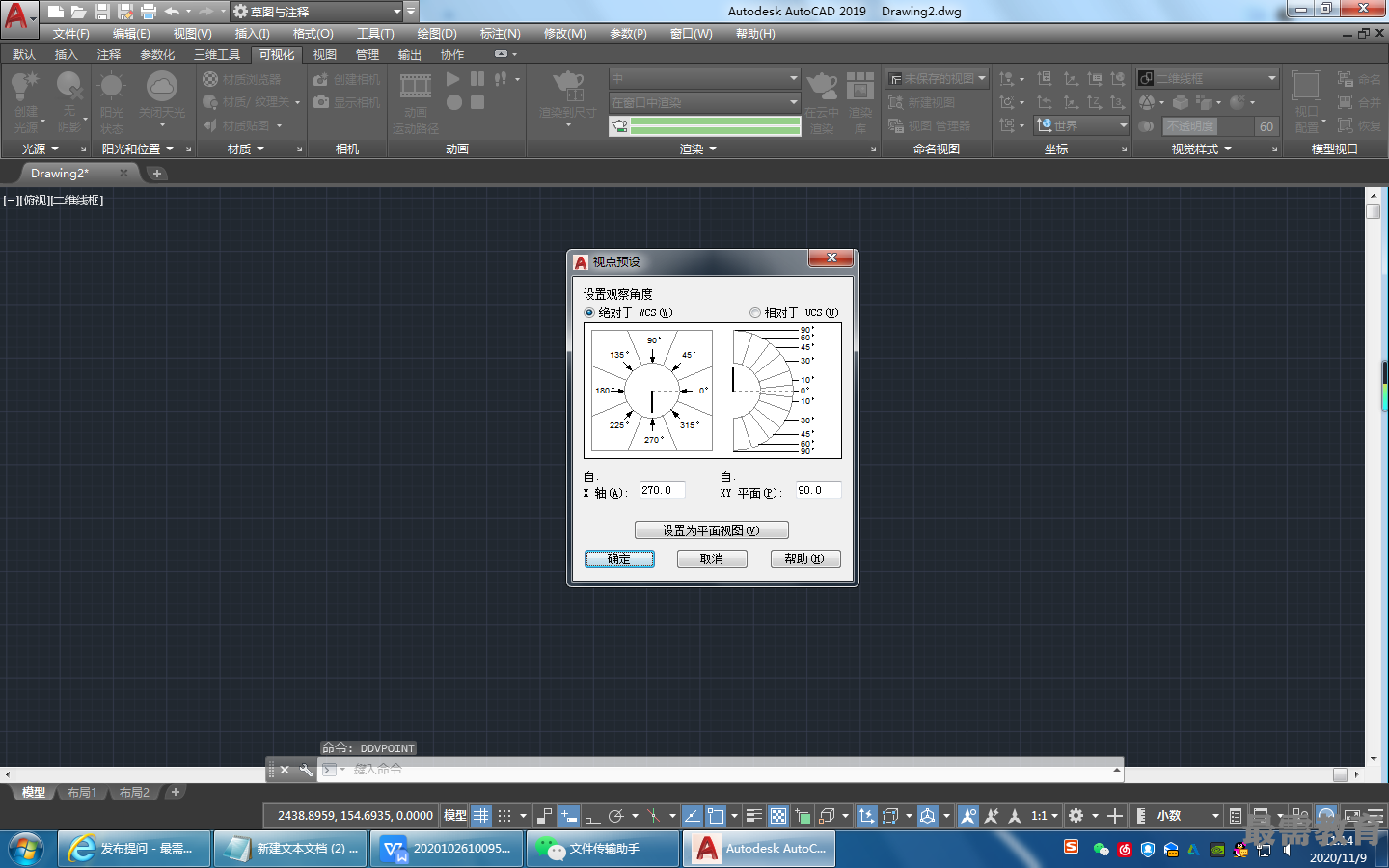The image size is (1389, 868).
Task: Close the command line with X icon
Action: 285,770
